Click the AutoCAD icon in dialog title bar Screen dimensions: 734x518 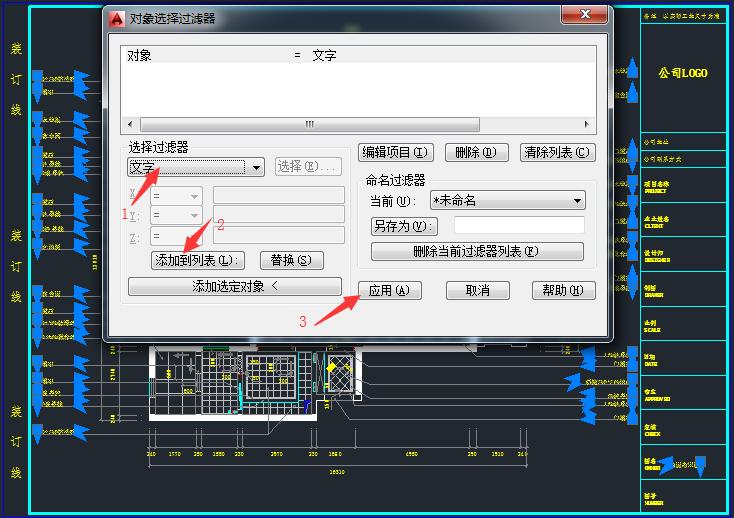point(116,19)
